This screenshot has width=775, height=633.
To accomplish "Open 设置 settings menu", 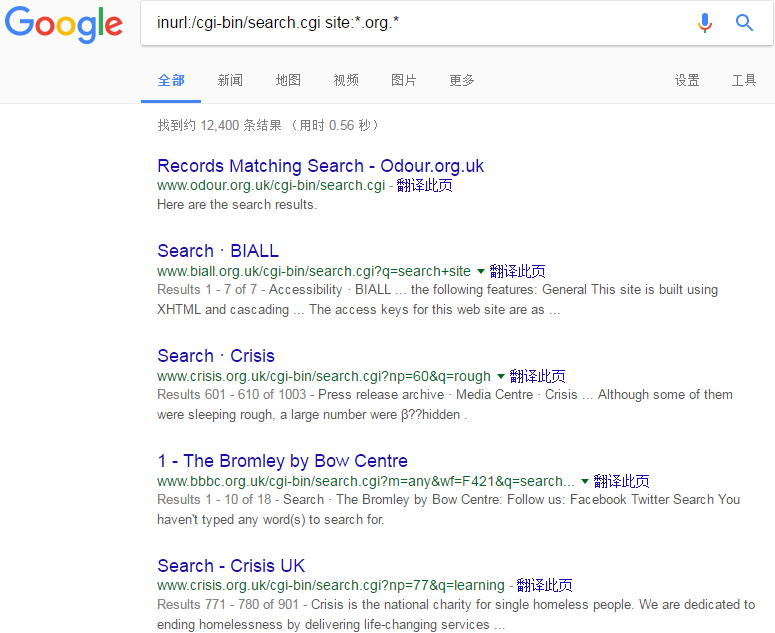I will pos(687,80).
